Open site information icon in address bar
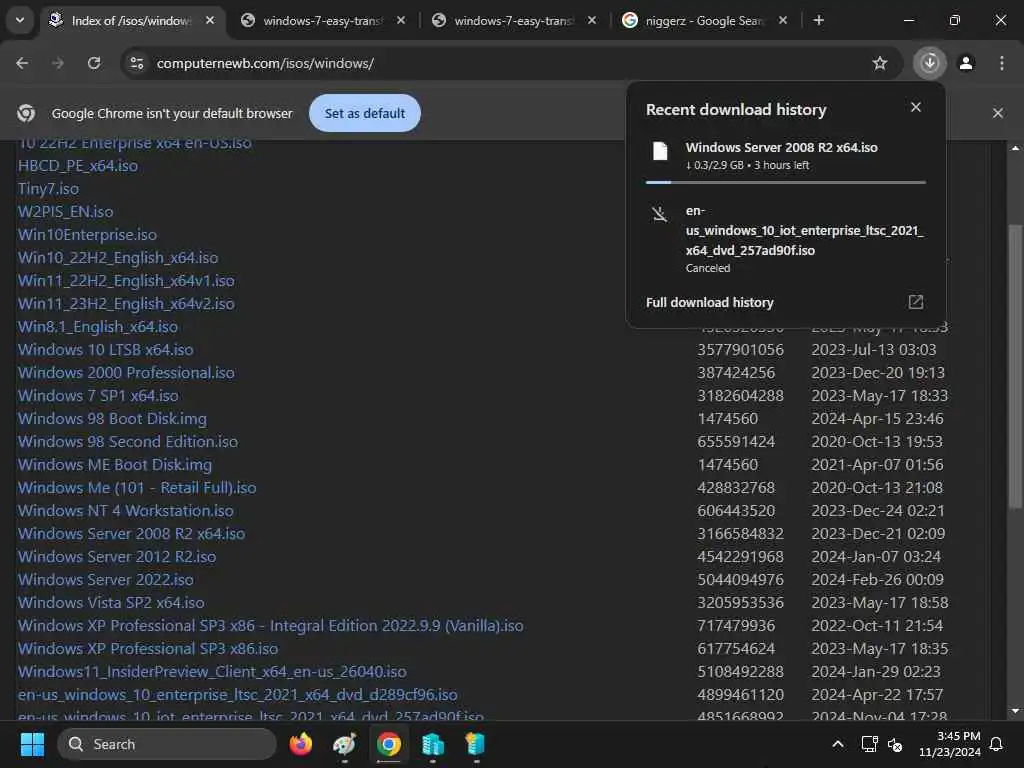Viewport: 1024px width, 768px height. click(137, 63)
